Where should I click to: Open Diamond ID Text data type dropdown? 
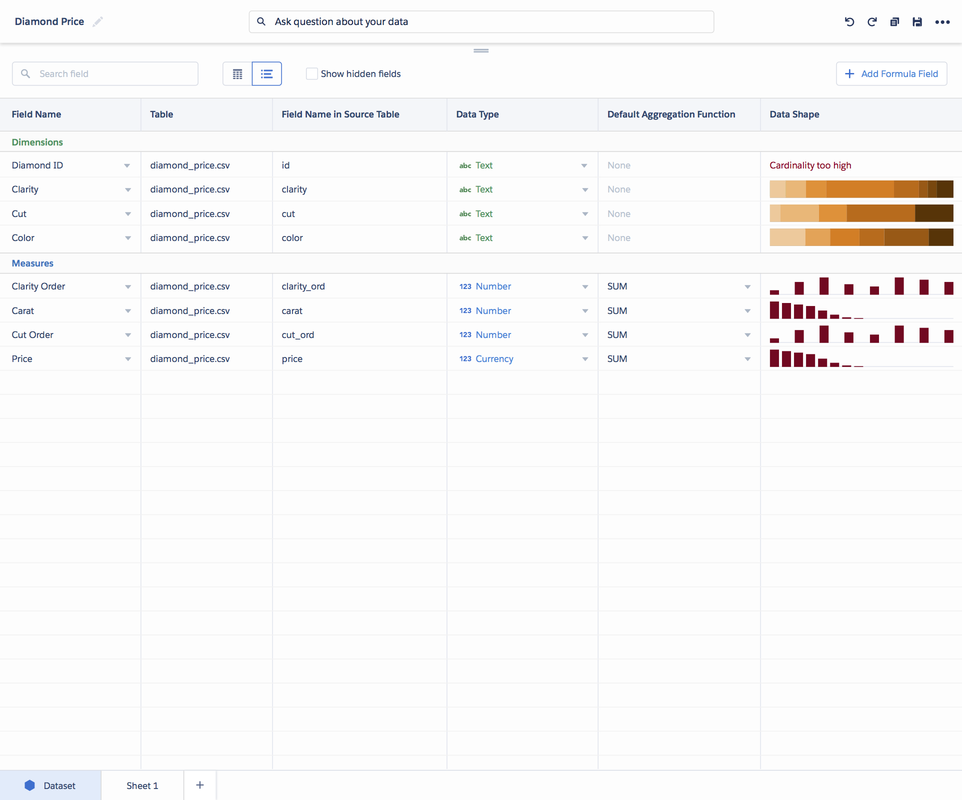pos(584,166)
